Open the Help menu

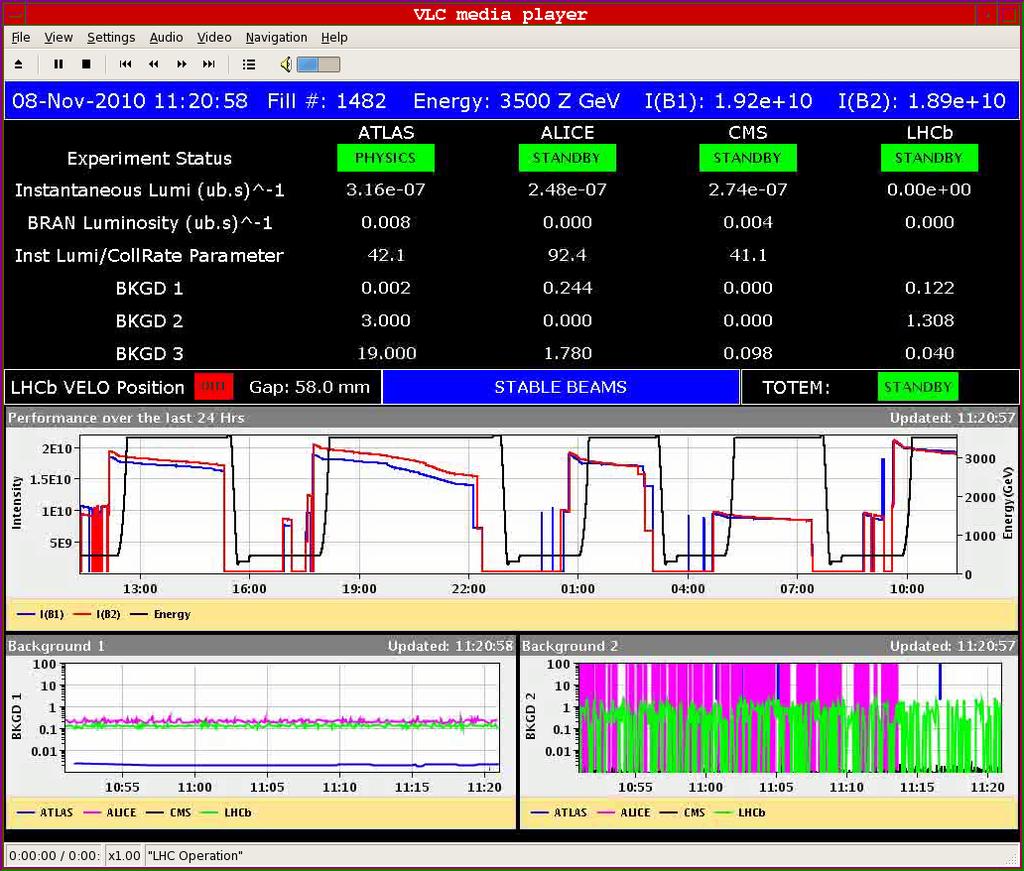tap(334, 37)
